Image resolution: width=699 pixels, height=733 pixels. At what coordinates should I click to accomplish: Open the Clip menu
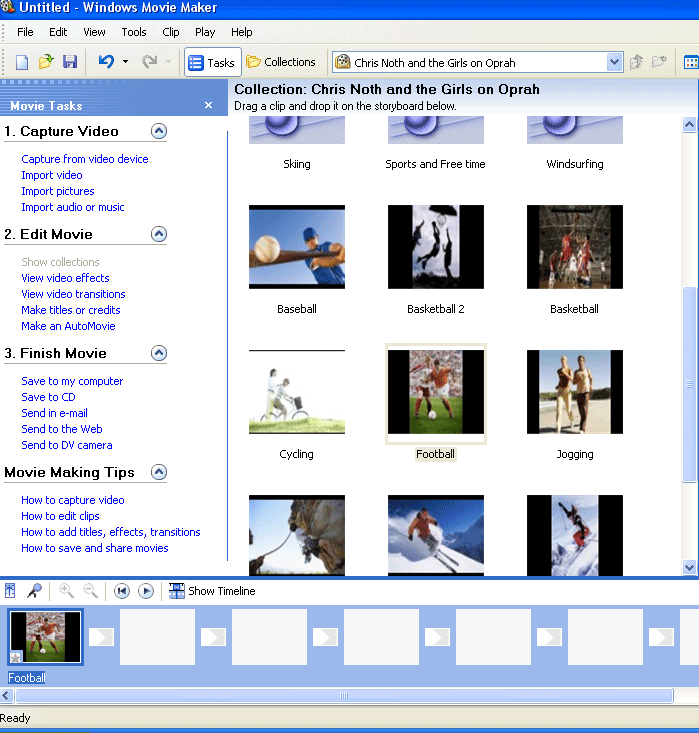pyautogui.click(x=171, y=32)
